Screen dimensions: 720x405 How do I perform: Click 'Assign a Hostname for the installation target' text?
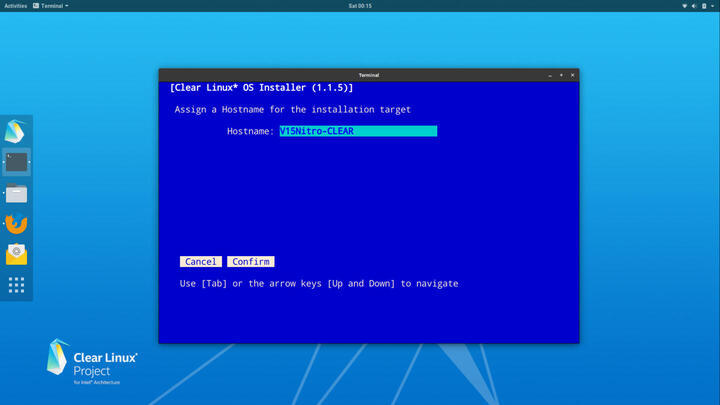(292, 109)
